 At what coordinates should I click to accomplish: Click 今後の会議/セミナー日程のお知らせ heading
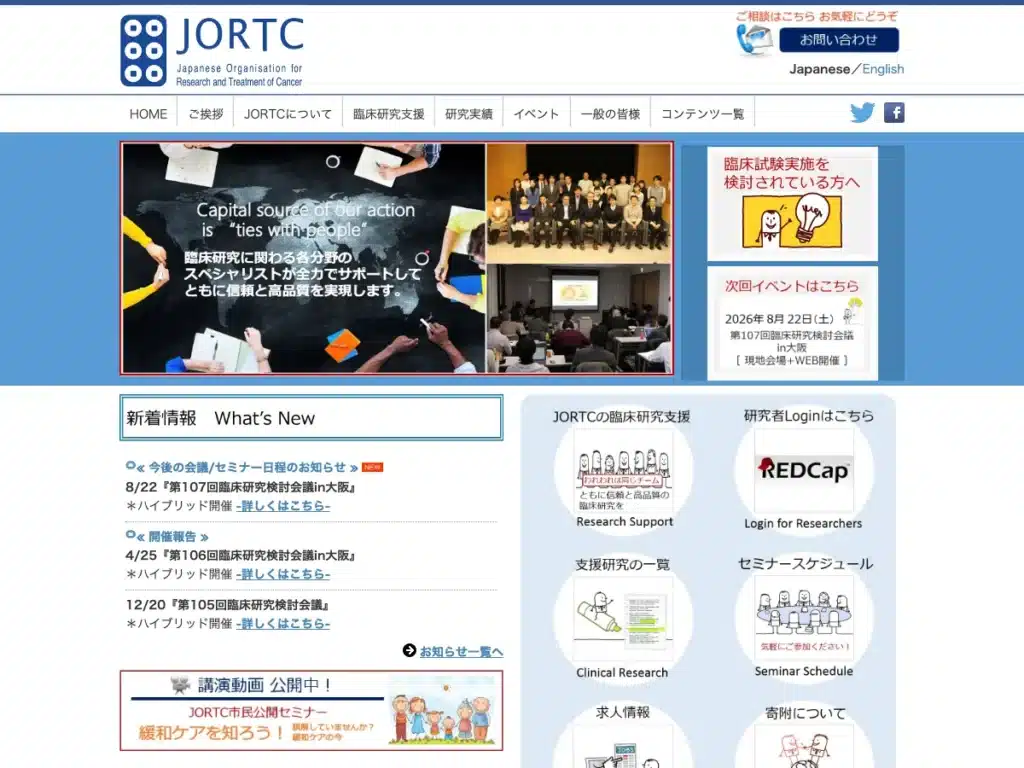coord(246,467)
